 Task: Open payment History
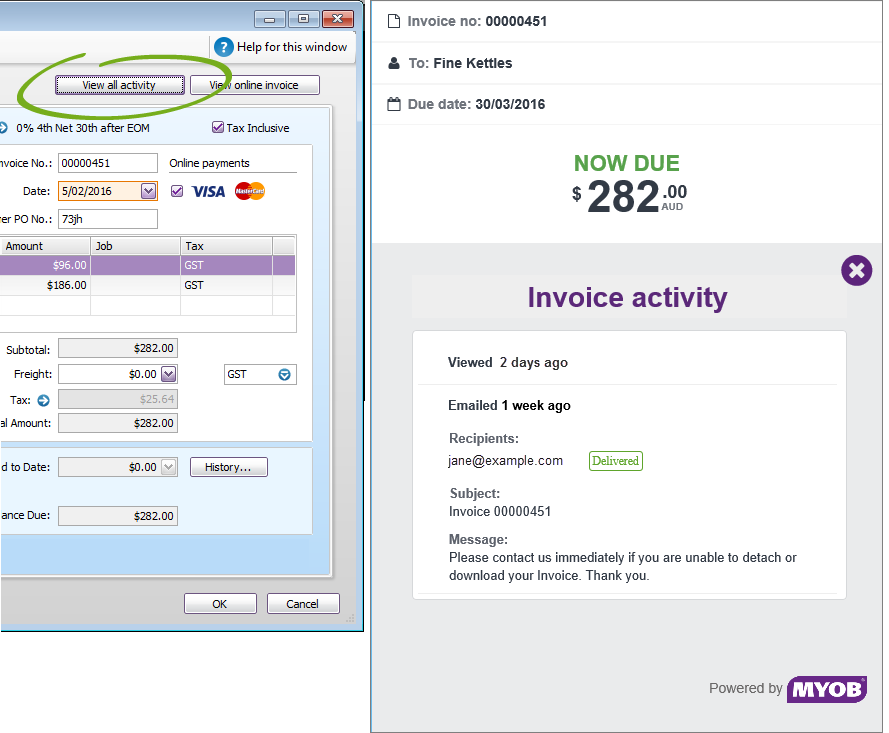(228, 467)
